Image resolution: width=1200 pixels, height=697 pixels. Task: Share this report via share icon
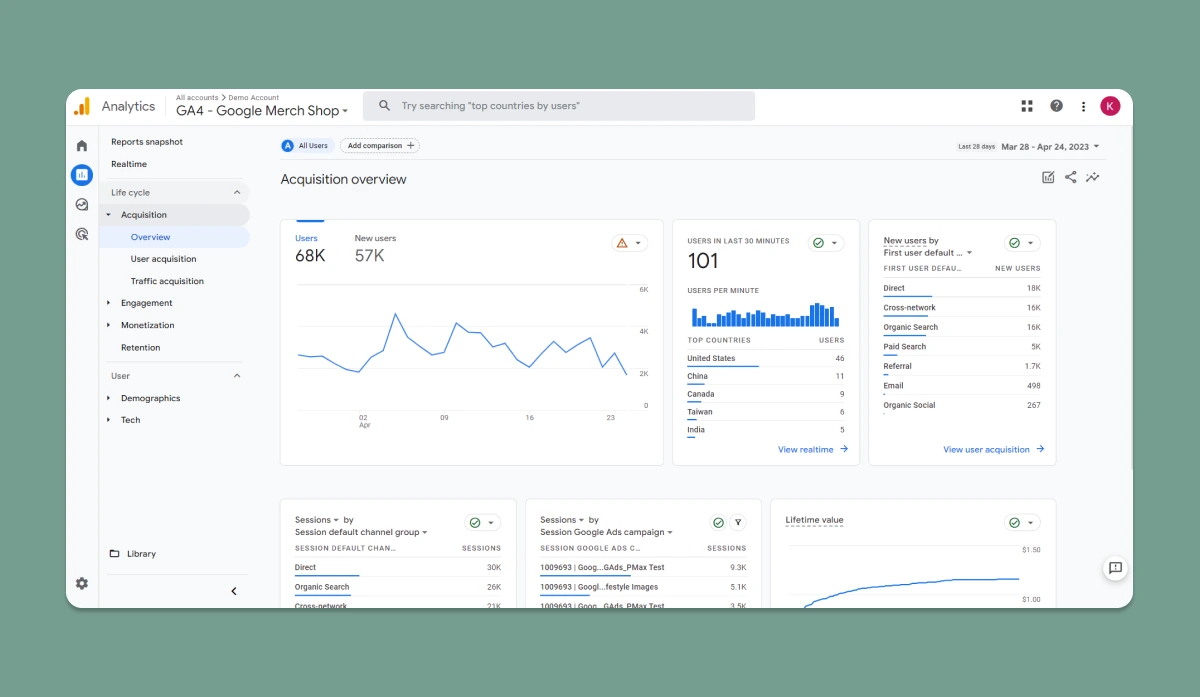[x=1071, y=177]
